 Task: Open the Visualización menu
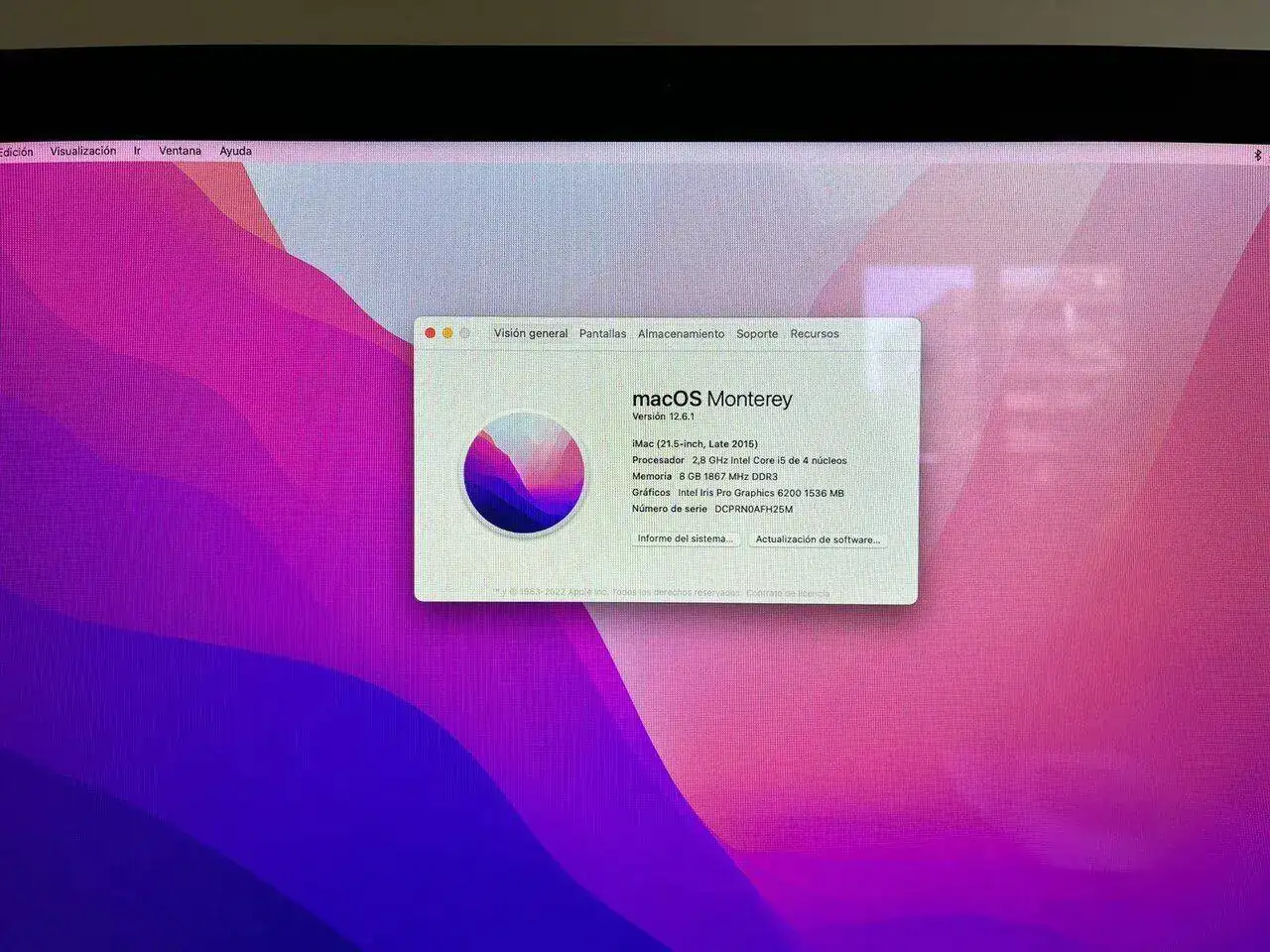coord(83,152)
